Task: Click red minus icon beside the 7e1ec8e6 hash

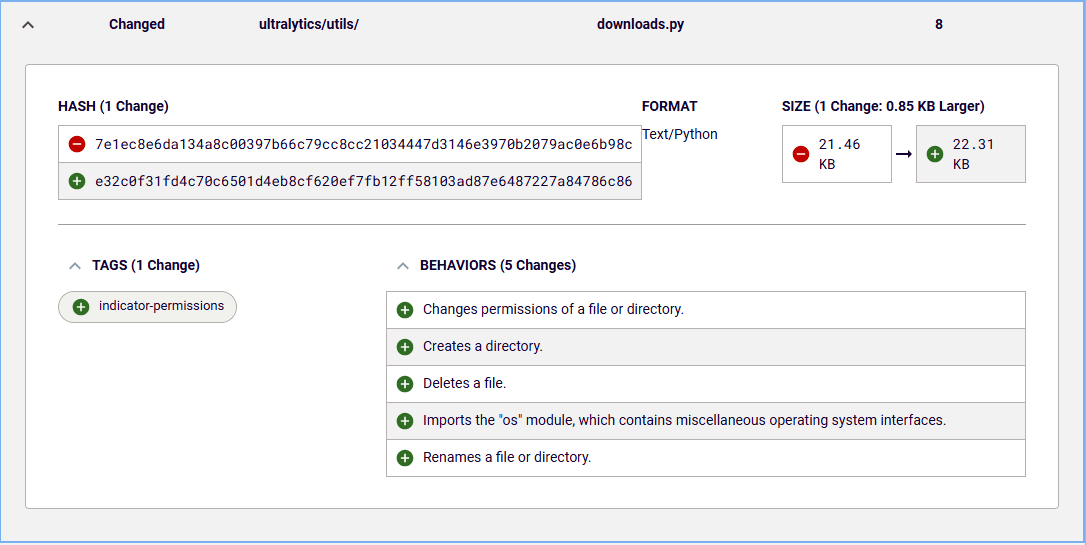Action: [76, 144]
